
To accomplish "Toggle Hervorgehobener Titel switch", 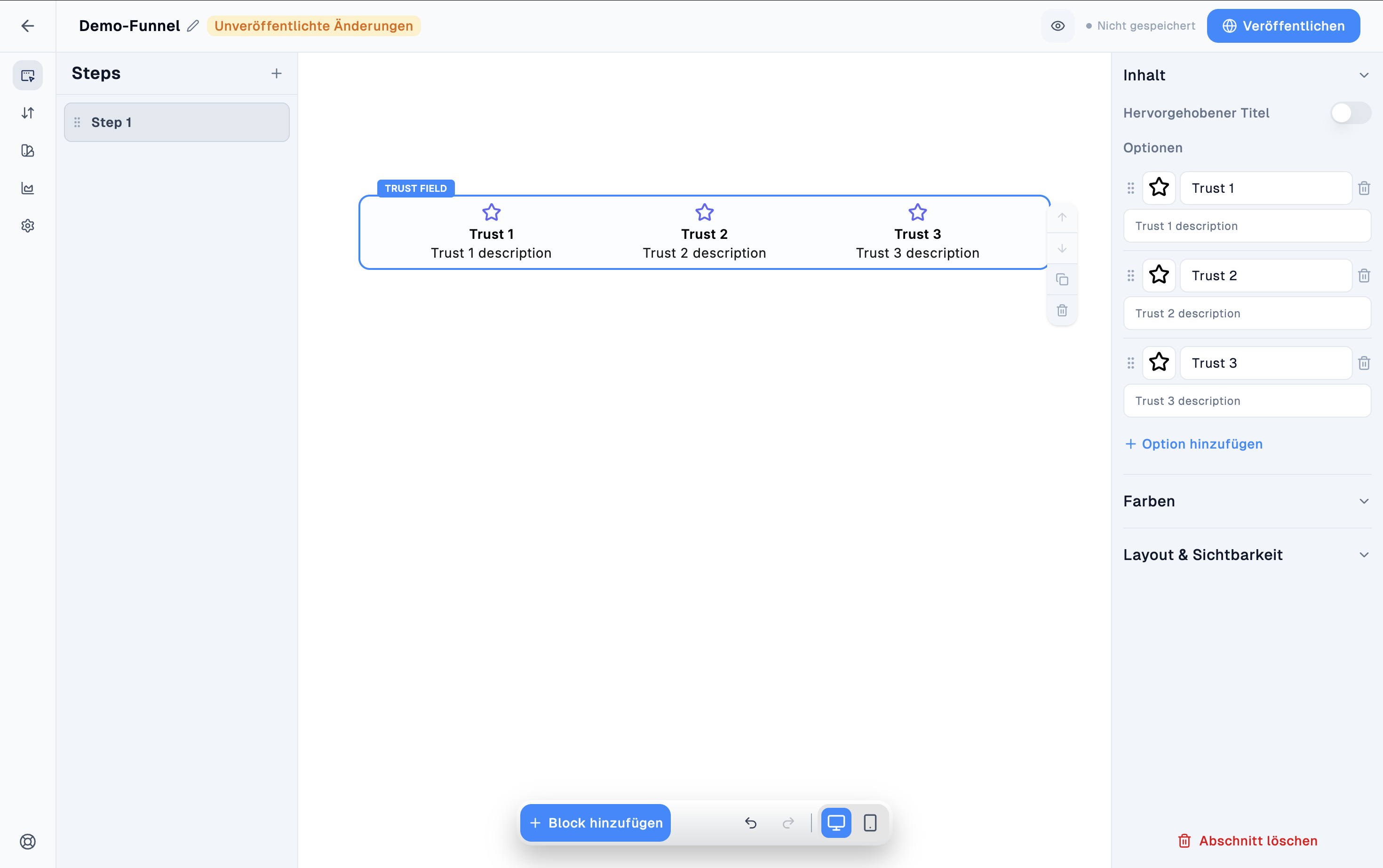I will (x=1350, y=113).
